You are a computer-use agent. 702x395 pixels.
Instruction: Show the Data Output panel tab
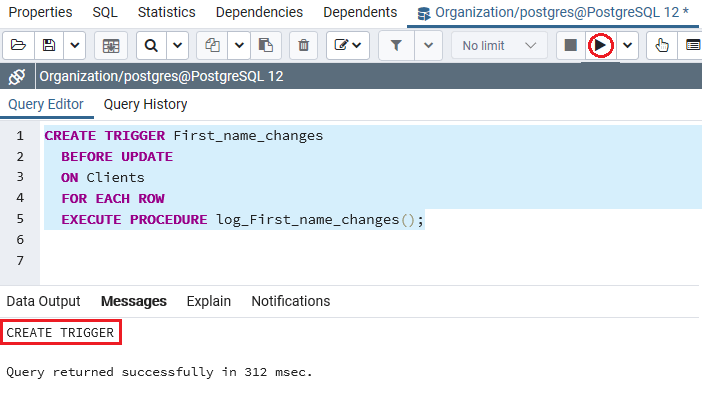43,301
